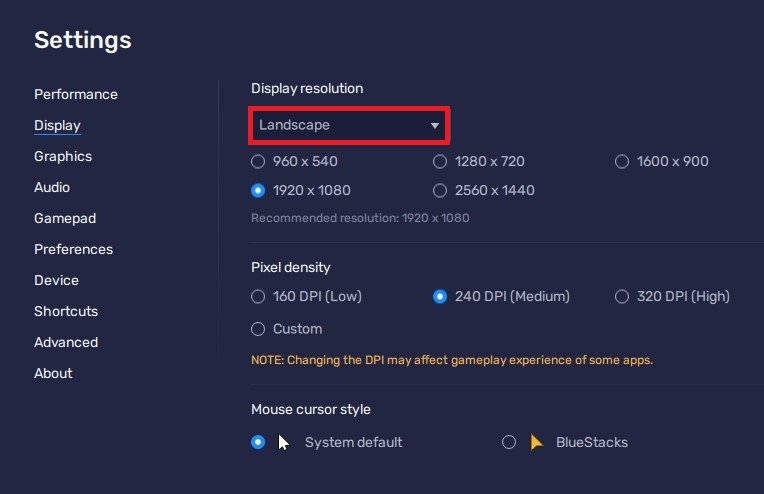Enable the Custom pixel density option
The image size is (764, 494).
258,329
